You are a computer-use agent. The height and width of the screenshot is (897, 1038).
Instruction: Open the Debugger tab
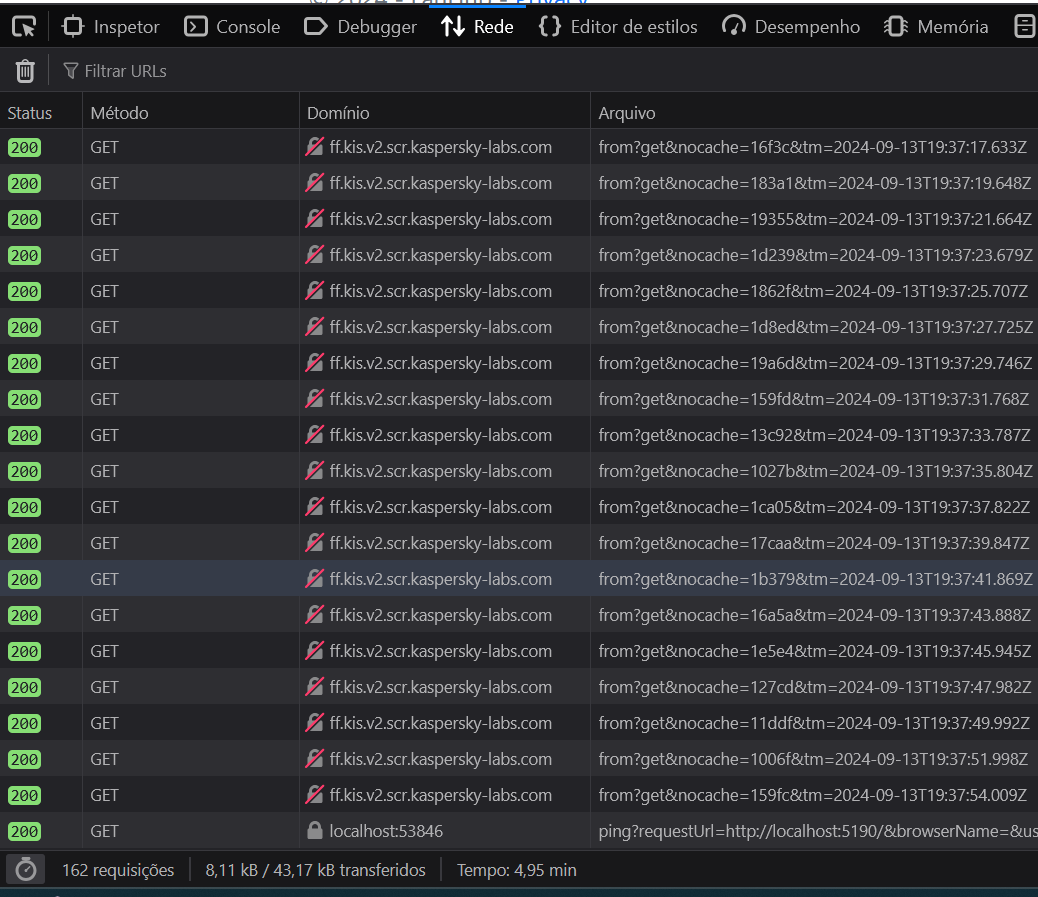point(361,27)
